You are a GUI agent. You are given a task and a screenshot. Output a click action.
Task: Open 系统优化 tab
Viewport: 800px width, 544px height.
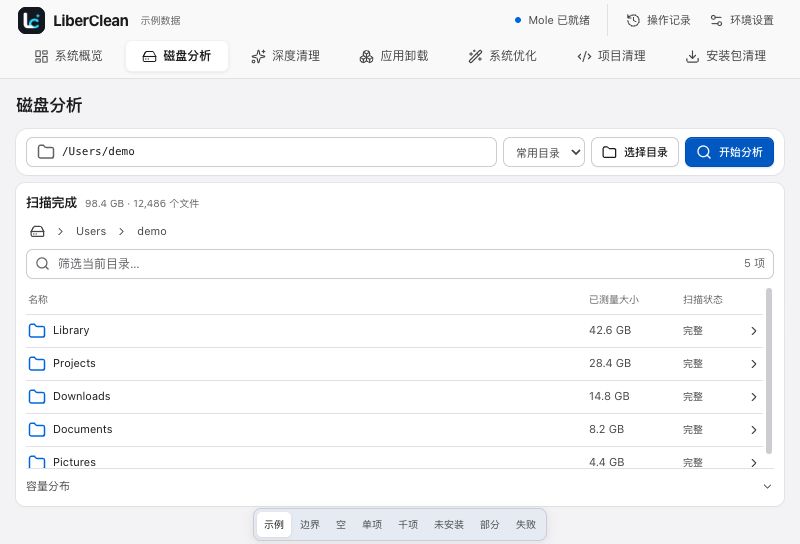pos(502,56)
